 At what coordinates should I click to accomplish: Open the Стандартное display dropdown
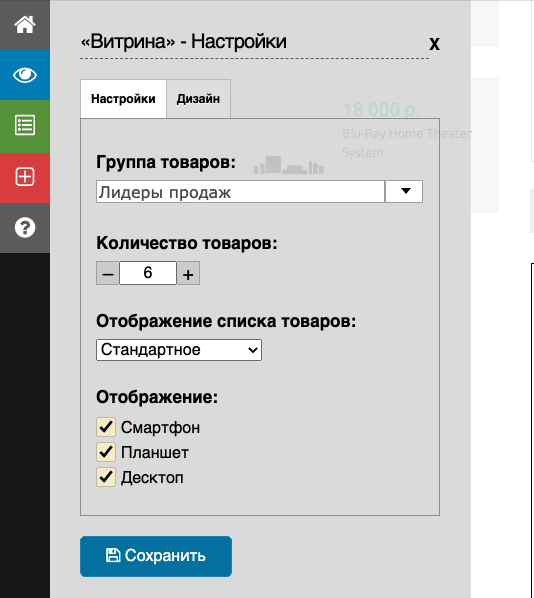[x=179, y=350]
